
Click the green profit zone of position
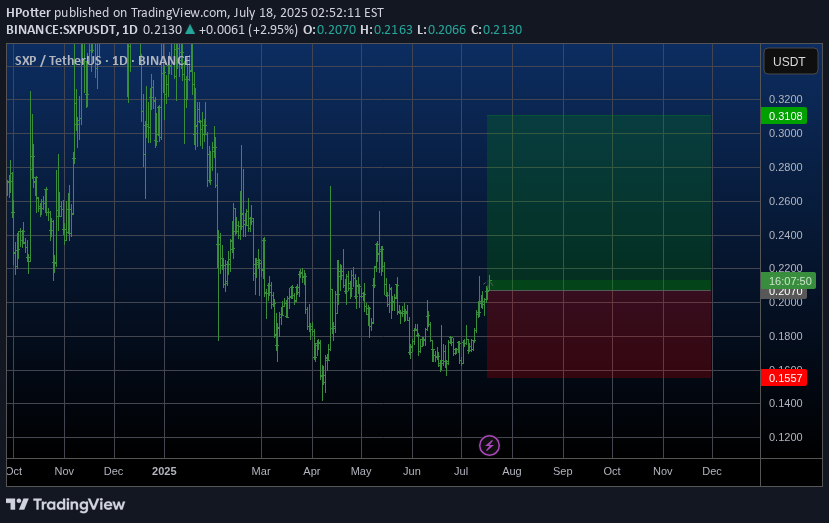598,202
